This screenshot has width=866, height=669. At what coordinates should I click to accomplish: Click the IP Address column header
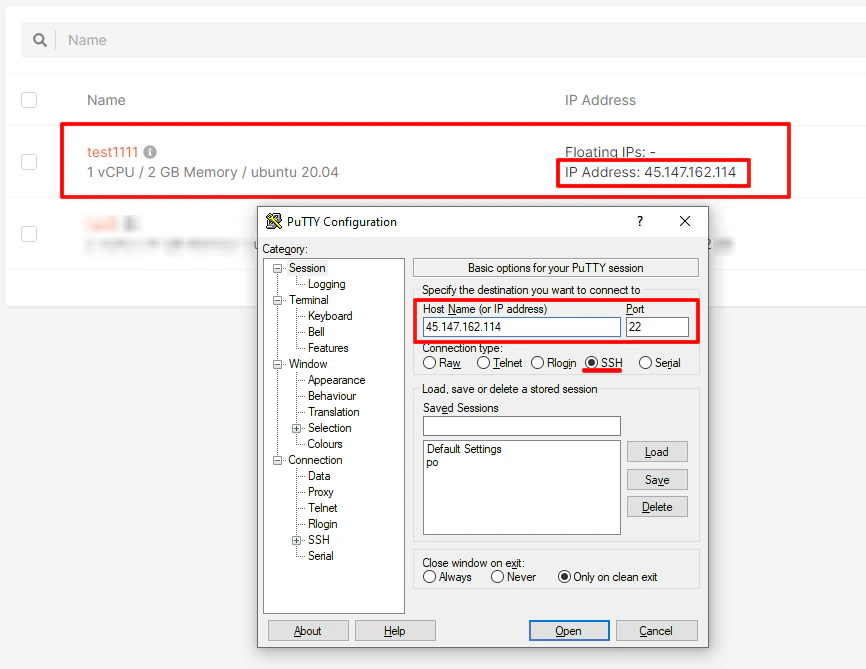600,100
